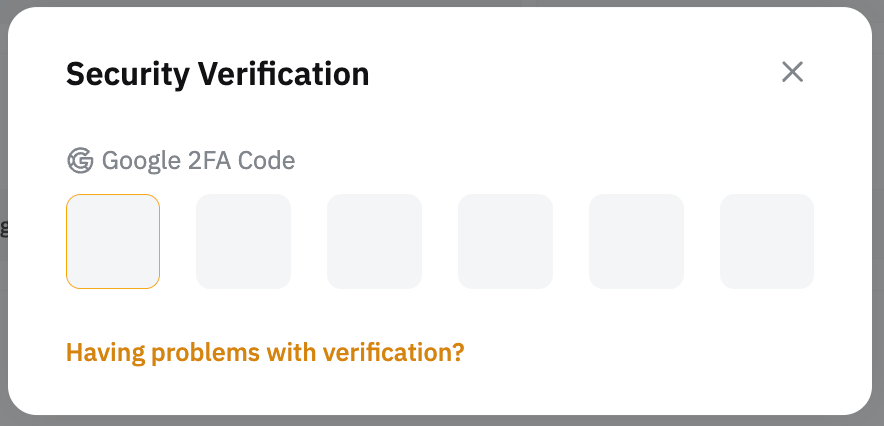Click the sixth 2FA digit box
This screenshot has width=884, height=426.
click(767, 242)
